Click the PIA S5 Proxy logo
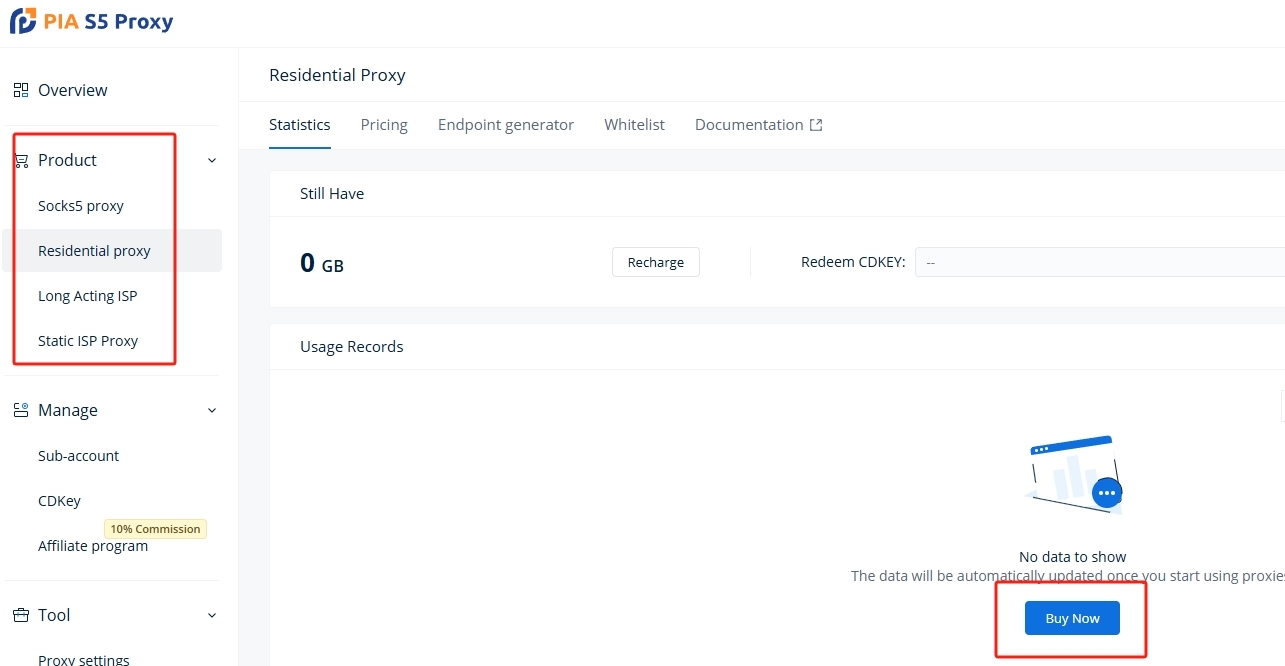Viewport: 1285px width, 666px height. [91, 21]
